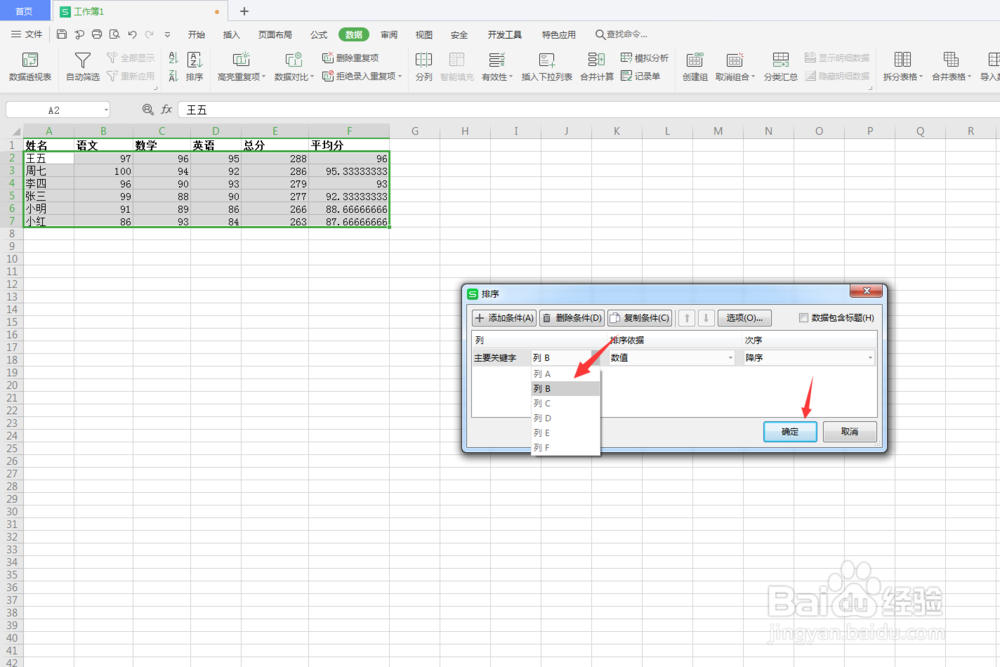Open the 审阅 ribbon tab

tap(389, 34)
